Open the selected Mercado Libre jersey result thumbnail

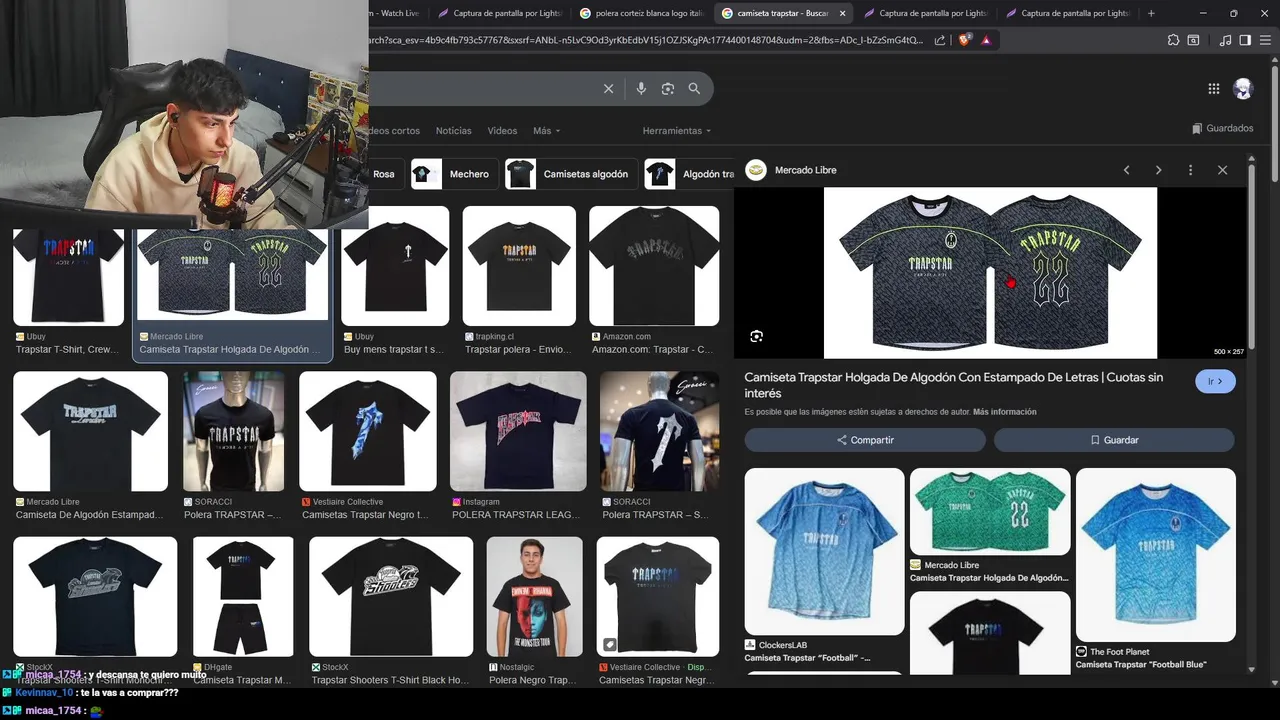(x=232, y=274)
